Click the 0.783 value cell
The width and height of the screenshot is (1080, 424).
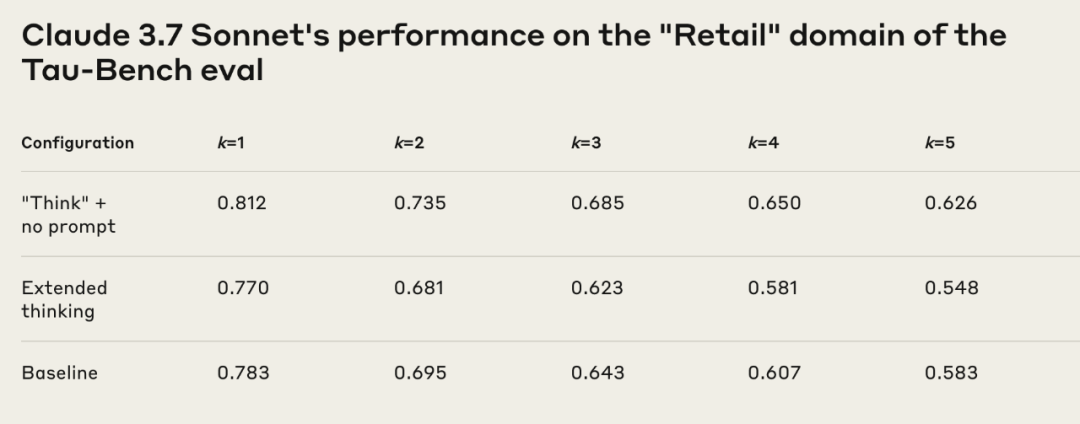pos(243,373)
